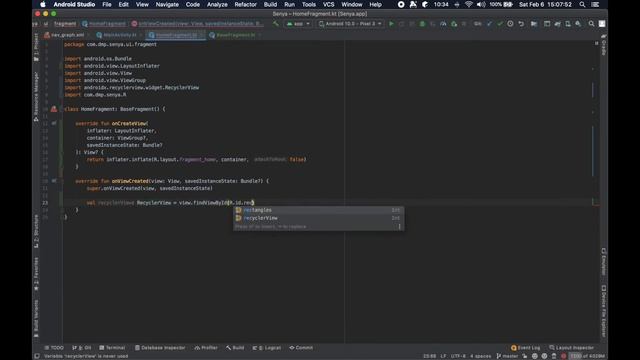Run the app with the green play button
This screenshot has height=360, width=640.
tap(391, 24)
